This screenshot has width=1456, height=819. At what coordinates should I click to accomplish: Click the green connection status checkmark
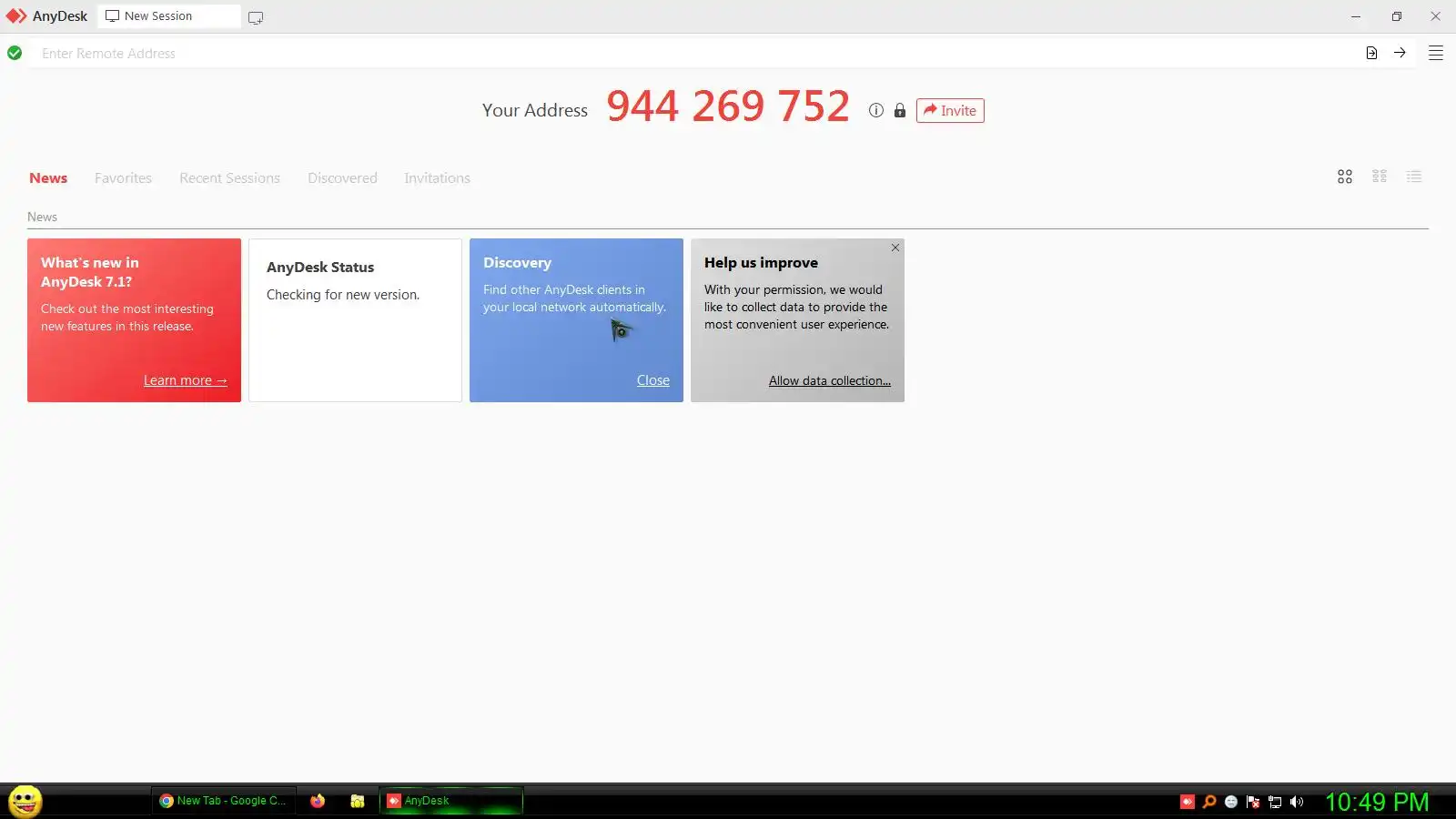coord(15,53)
